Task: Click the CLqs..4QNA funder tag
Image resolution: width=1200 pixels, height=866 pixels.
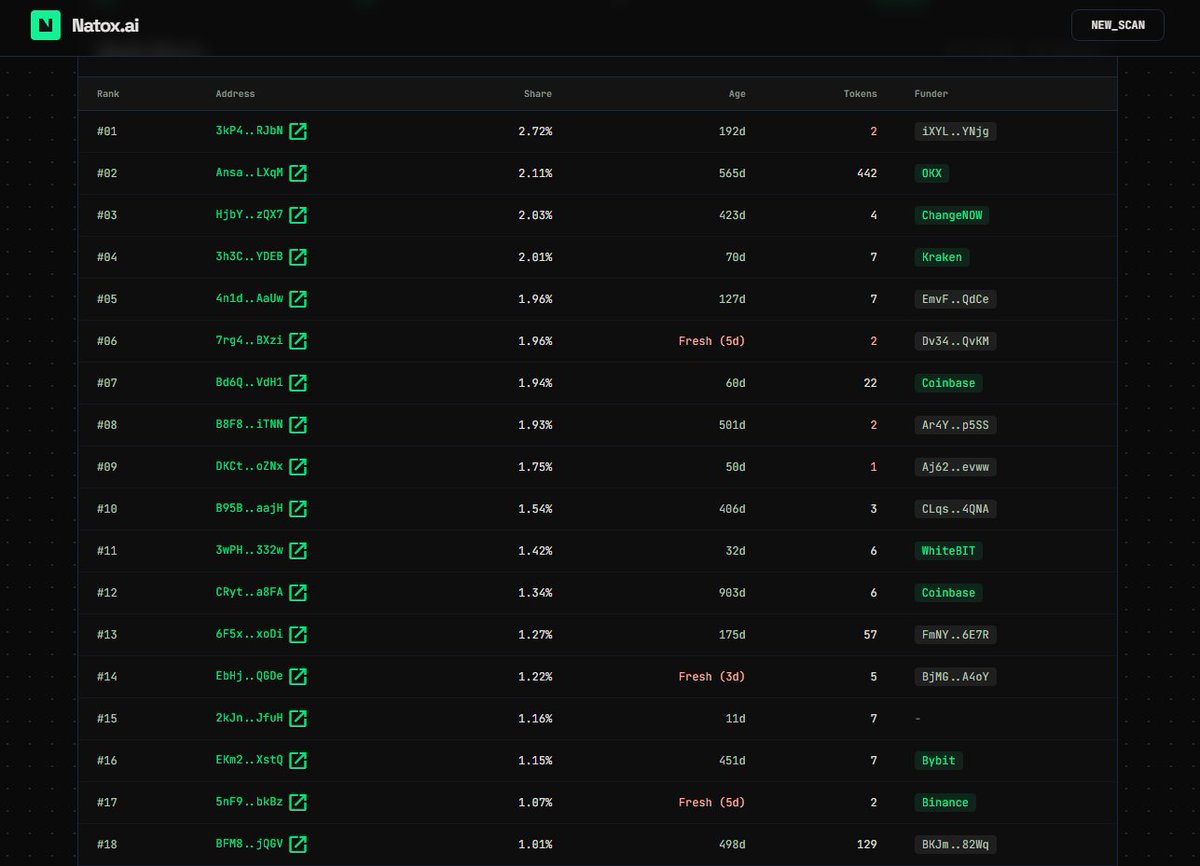Action: (x=955, y=509)
